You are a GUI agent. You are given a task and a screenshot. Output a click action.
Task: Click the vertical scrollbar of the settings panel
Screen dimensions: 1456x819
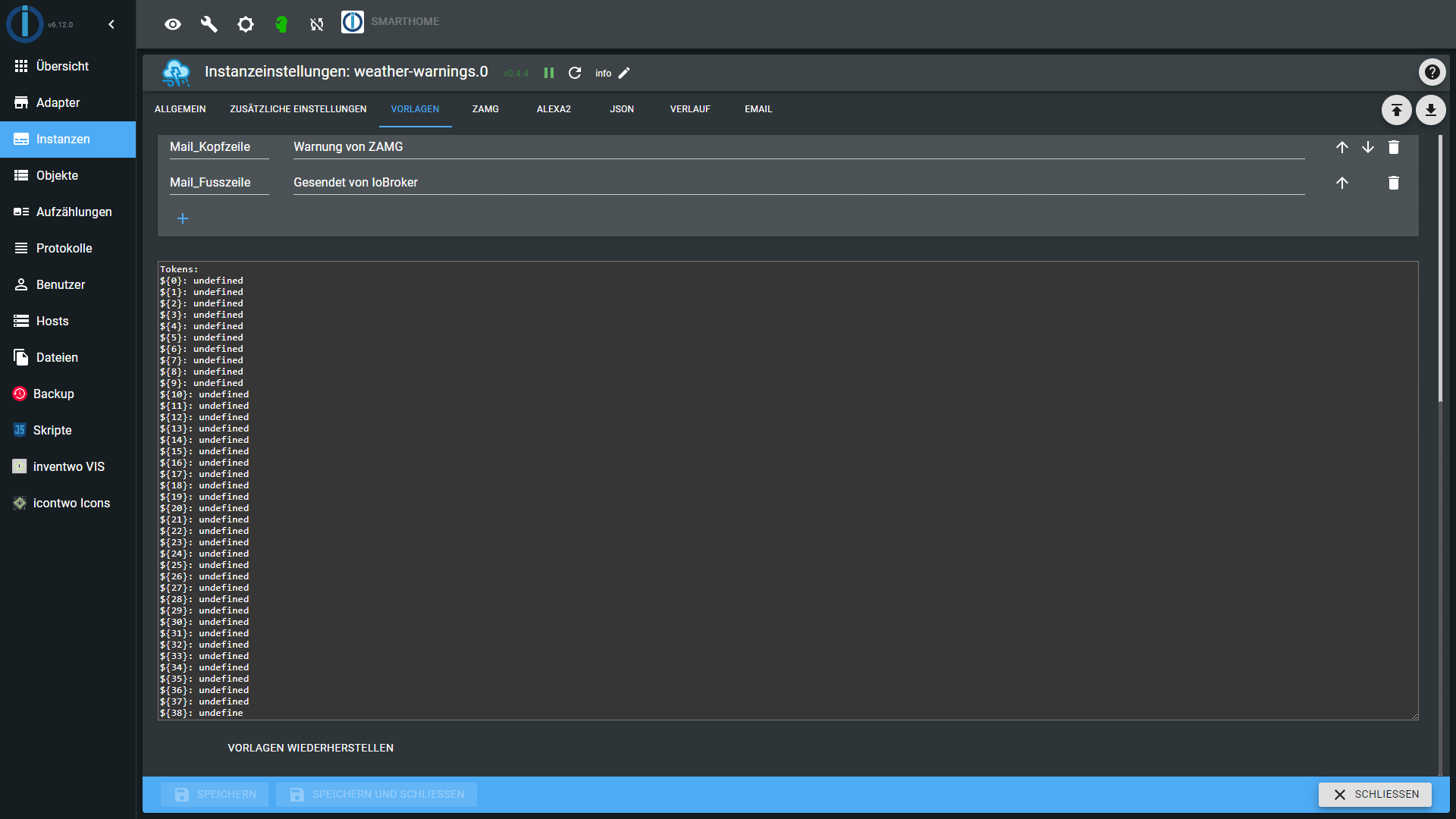[1440, 269]
